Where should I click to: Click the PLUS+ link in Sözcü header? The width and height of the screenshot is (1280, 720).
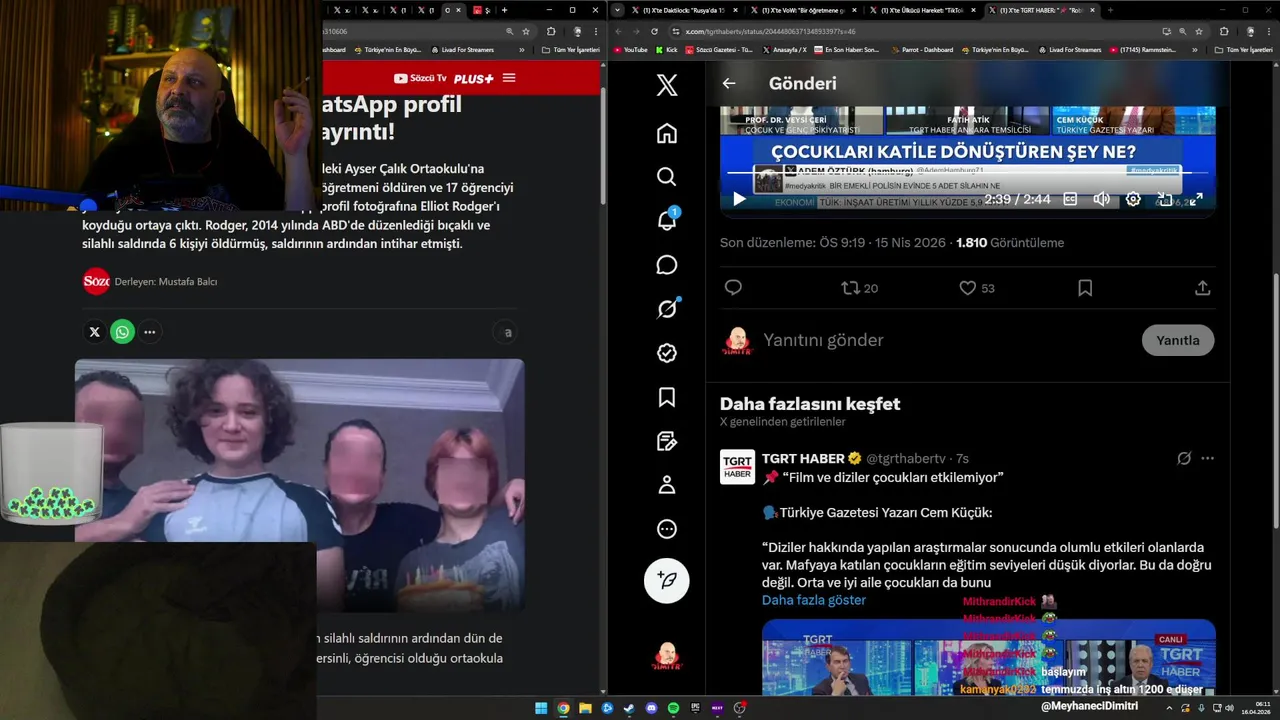click(473, 78)
